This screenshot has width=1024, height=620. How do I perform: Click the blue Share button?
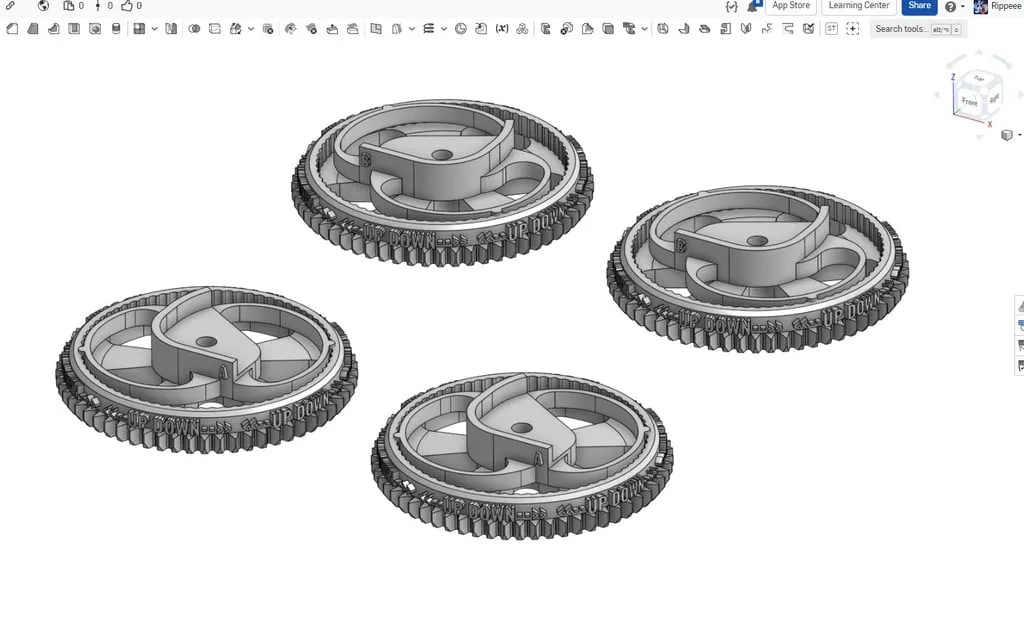[919, 6]
